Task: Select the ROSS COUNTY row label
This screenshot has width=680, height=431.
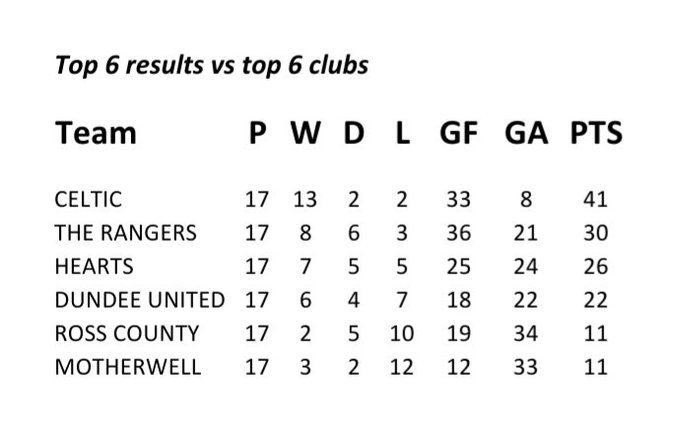Action: [127, 334]
